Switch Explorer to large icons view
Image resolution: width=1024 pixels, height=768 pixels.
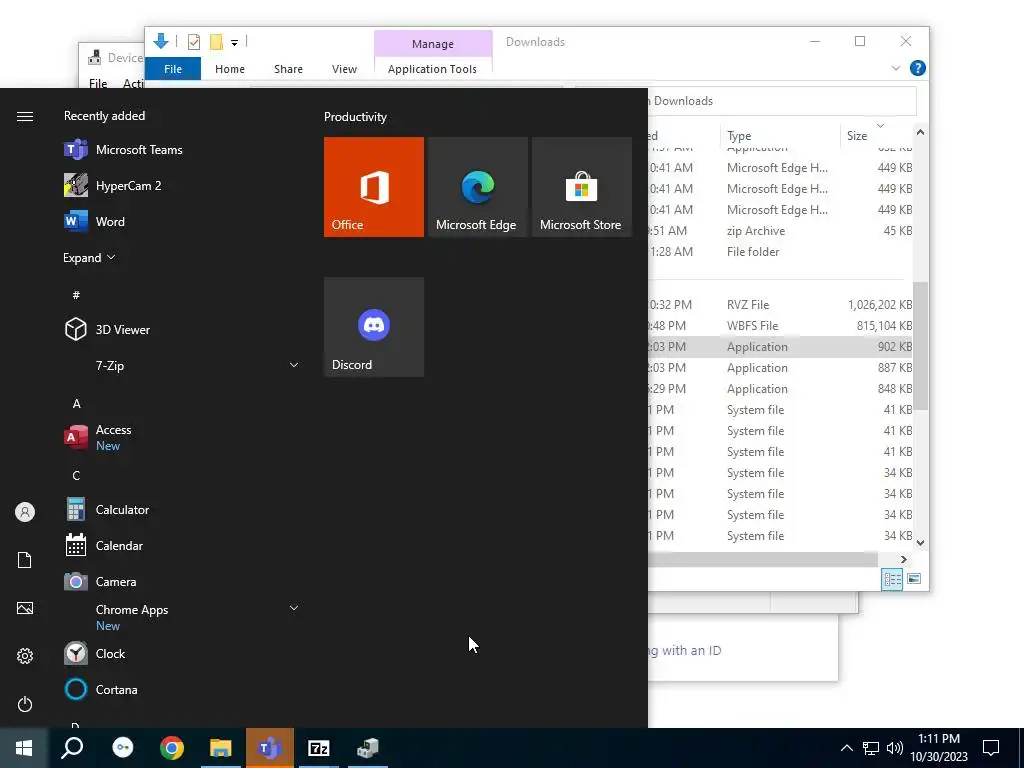914,579
